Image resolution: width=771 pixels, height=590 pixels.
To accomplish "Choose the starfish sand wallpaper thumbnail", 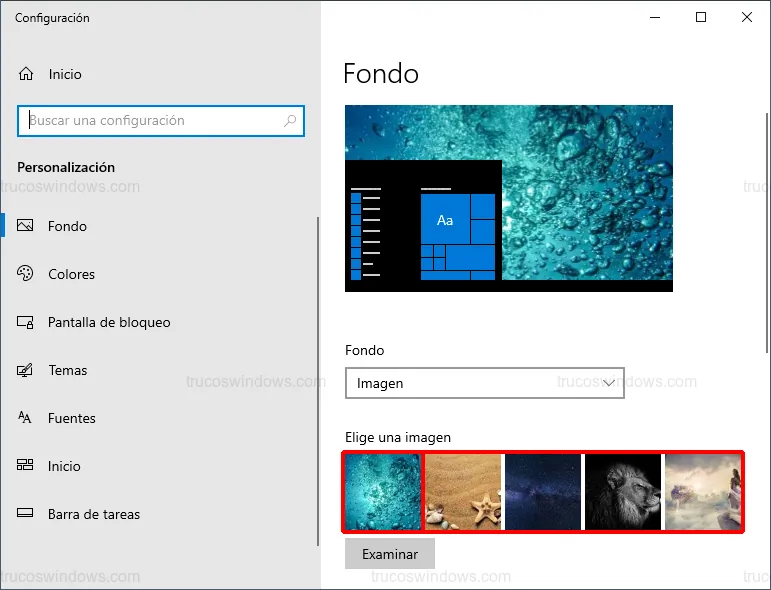I will pos(463,492).
